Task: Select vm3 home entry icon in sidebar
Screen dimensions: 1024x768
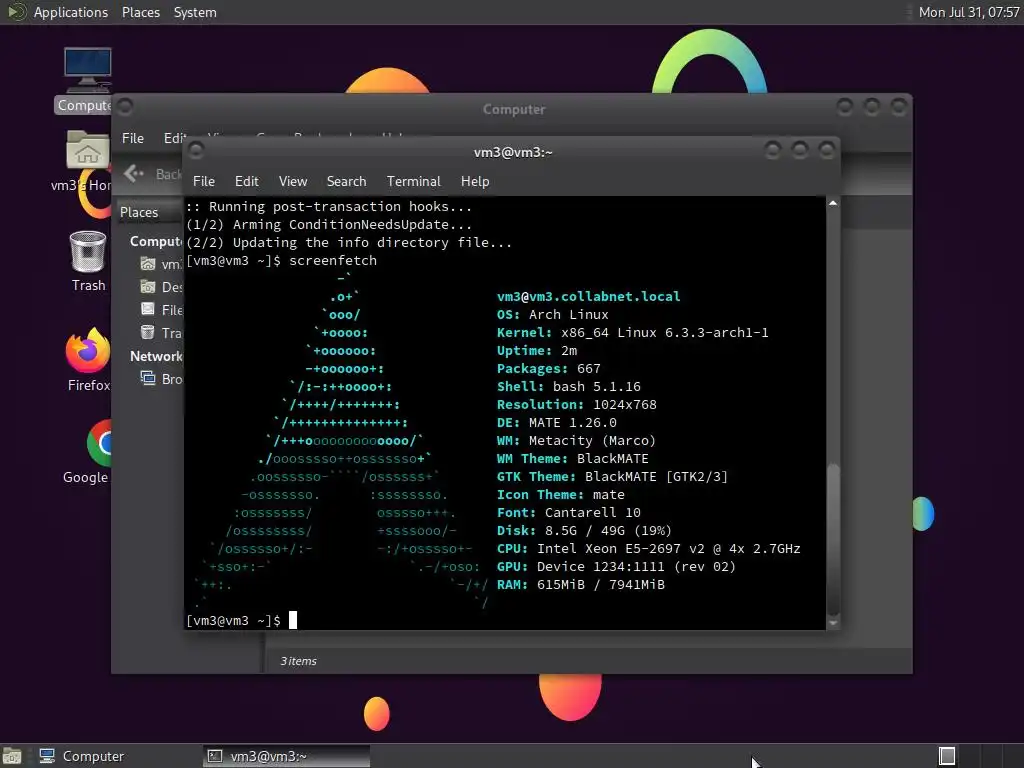Action: (x=148, y=264)
